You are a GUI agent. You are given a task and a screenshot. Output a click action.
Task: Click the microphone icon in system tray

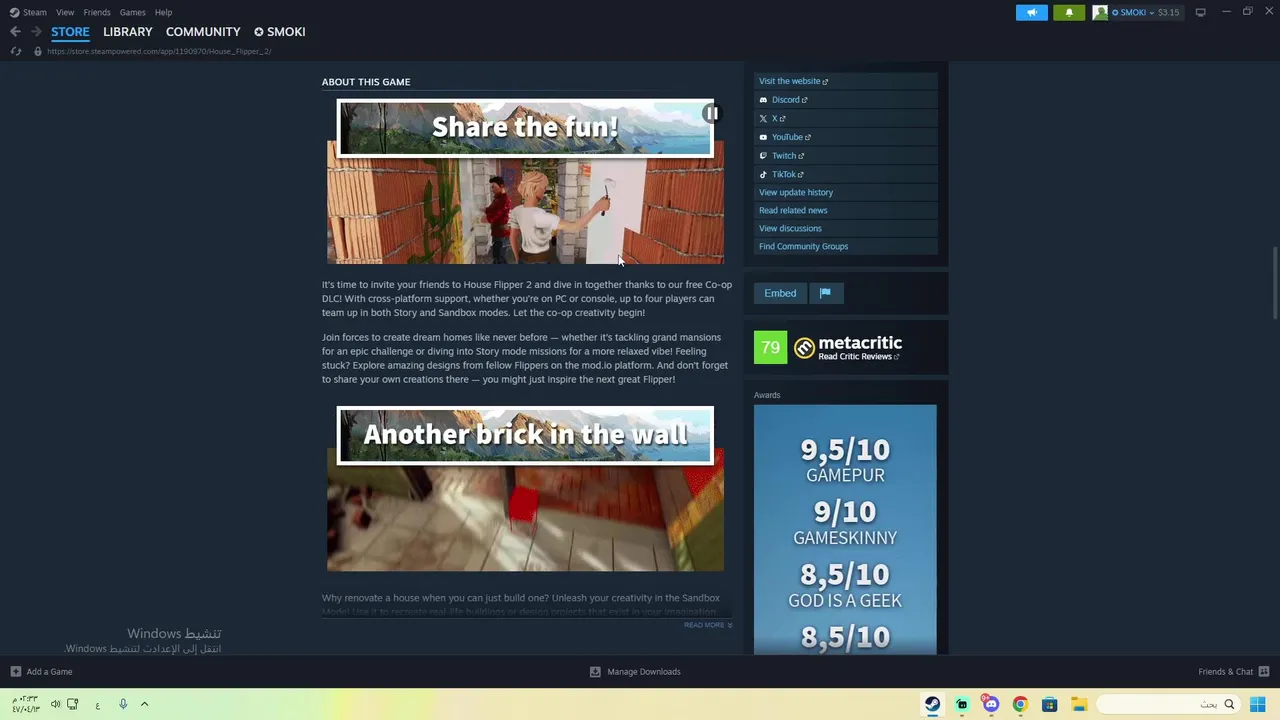(123, 704)
